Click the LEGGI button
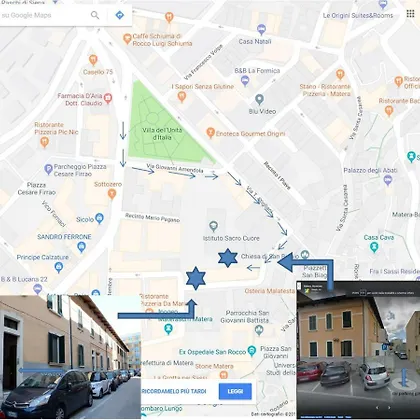 pos(235,391)
